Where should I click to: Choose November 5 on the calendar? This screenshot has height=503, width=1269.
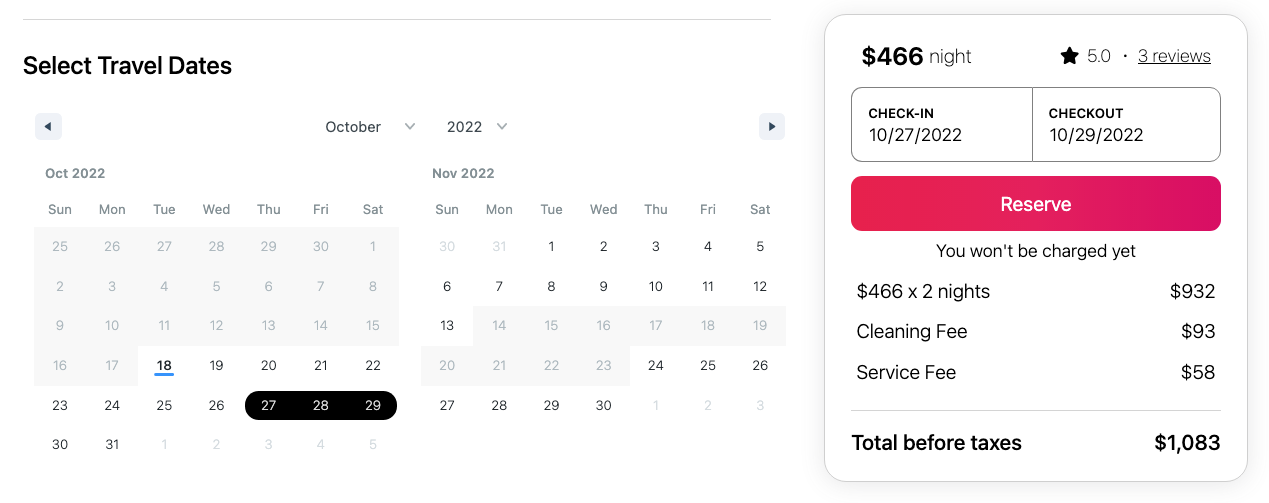coord(760,246)
